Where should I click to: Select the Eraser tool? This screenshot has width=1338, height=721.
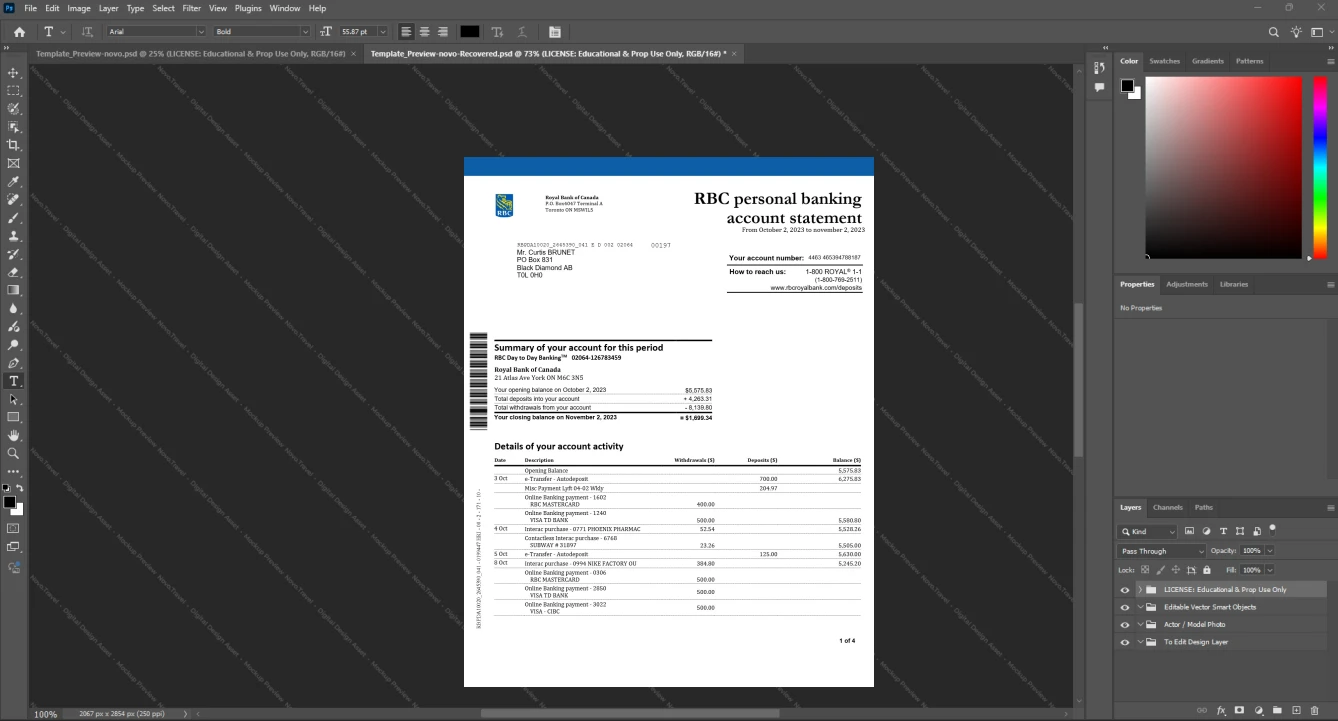(x=14, y=272)
